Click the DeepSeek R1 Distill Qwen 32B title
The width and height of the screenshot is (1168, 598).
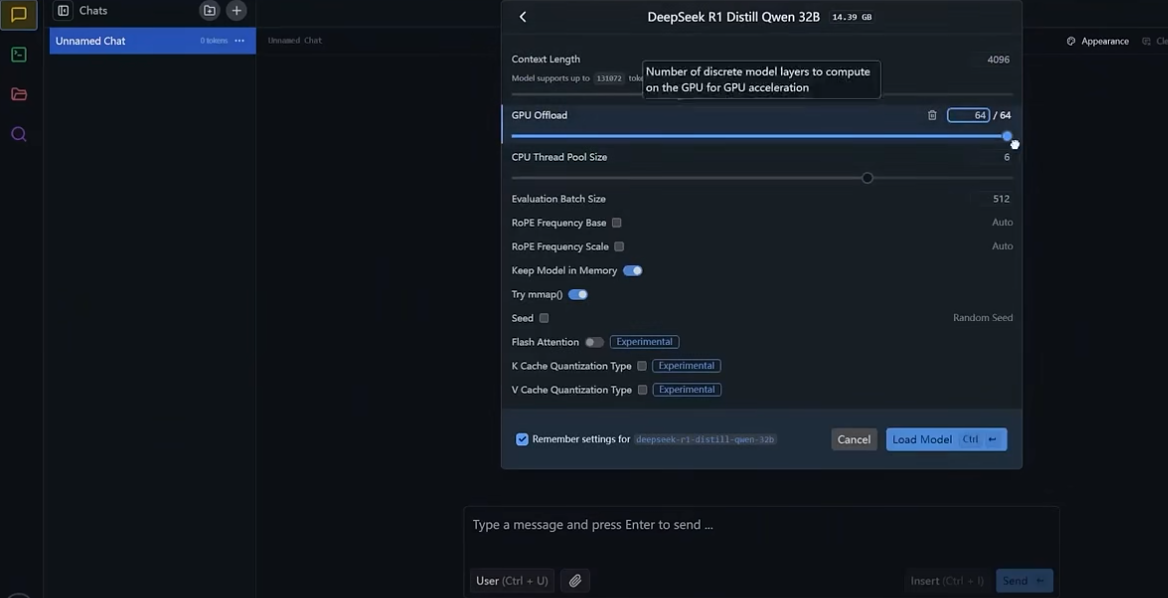click(x=734, y=16)
